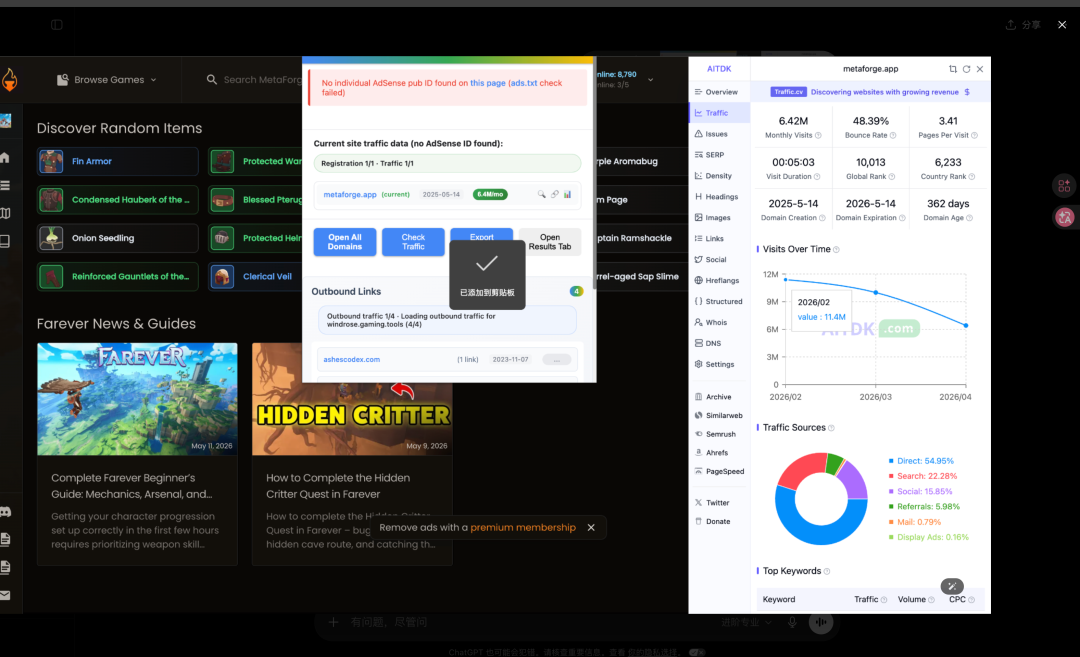
Task: Open the Ahrefs external tool link
Action: (x=712, y=452)
